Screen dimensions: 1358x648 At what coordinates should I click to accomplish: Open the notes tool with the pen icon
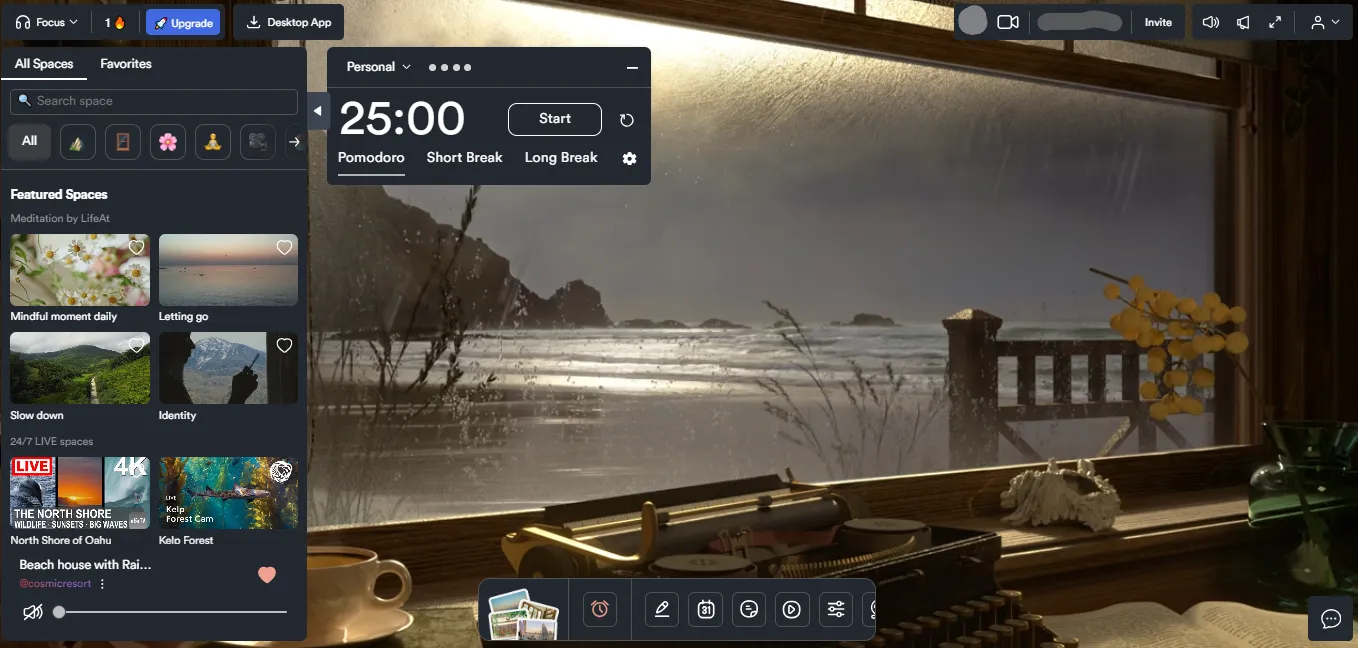[x=661, y=609]
